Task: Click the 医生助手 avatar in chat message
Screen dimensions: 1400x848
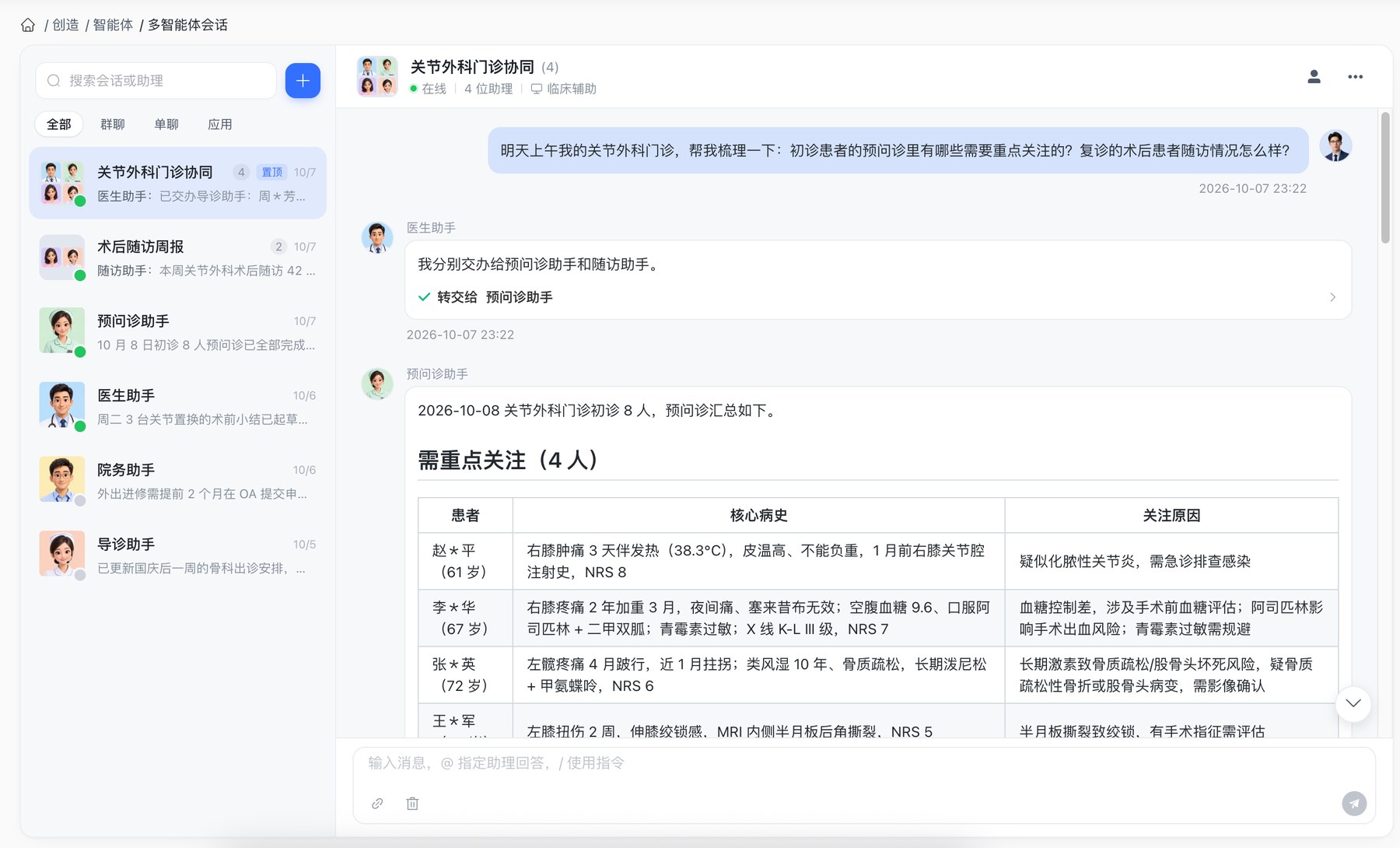Action: pos(377,237)
